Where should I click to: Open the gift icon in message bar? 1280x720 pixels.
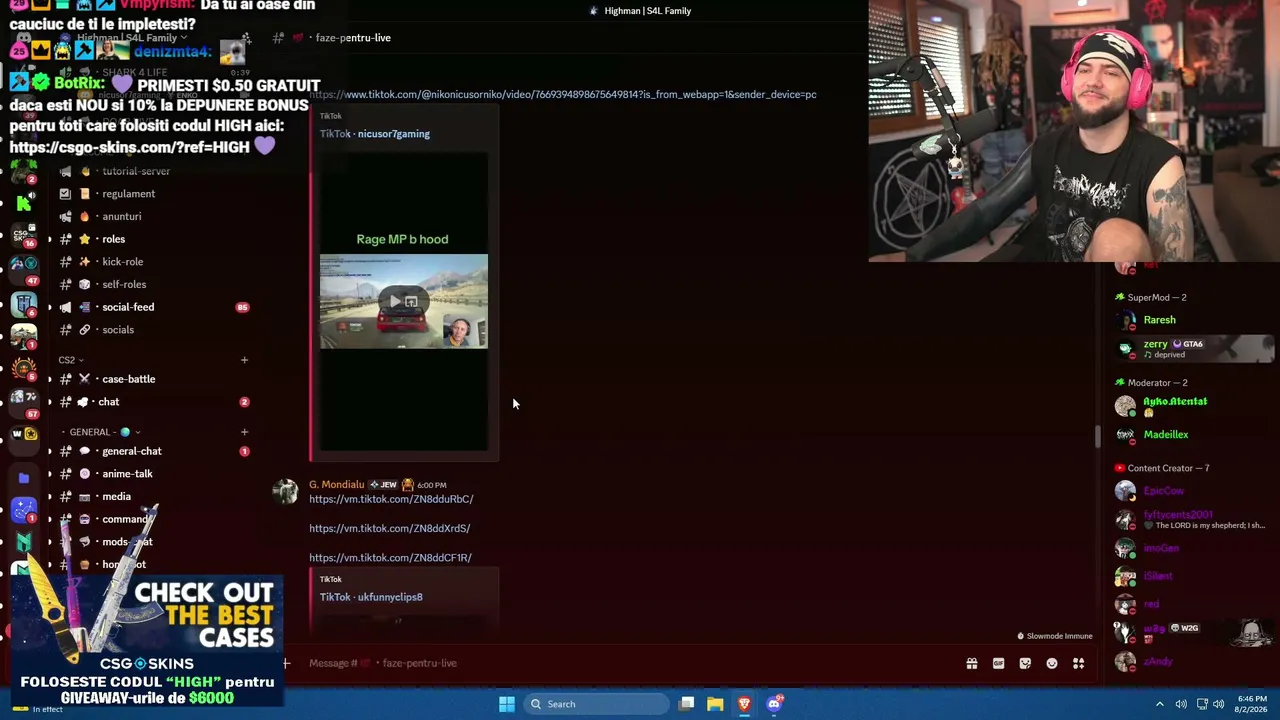coord(971,663)
